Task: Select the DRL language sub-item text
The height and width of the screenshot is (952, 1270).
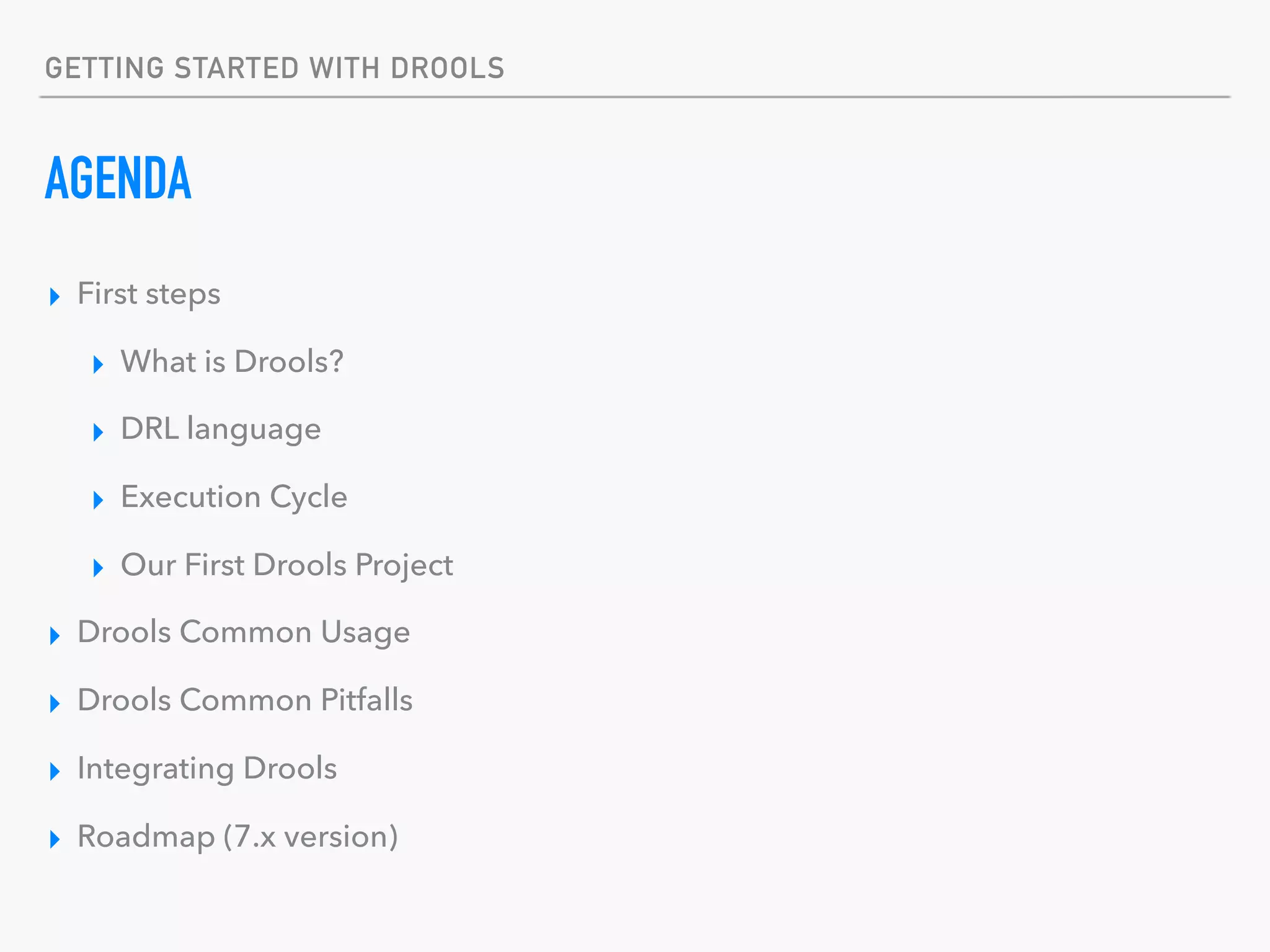Action: [221, 429]
